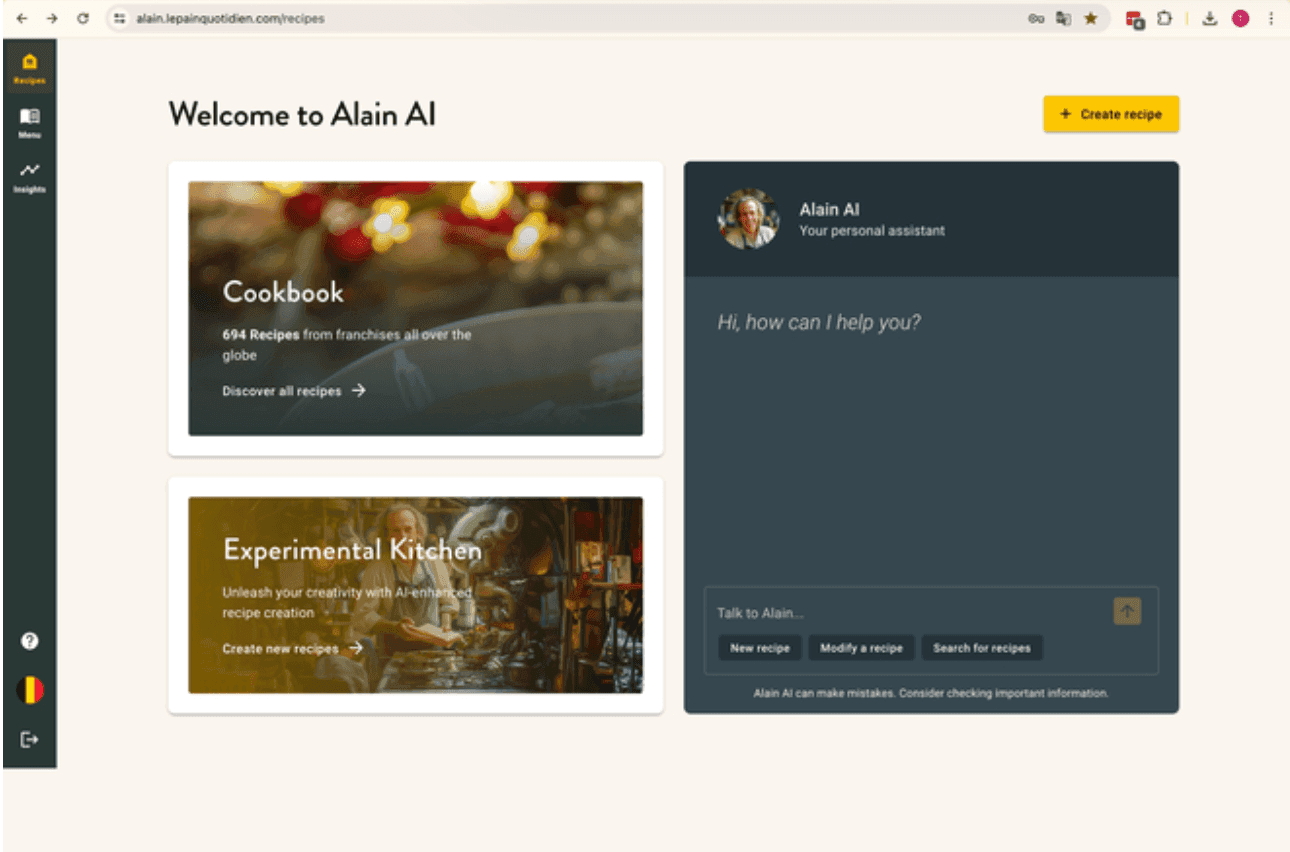Viewport: 1290px width, 852px height.
Task: Open the browser downloads icon
Action: pyautogui.click(x=1210, y=18)
